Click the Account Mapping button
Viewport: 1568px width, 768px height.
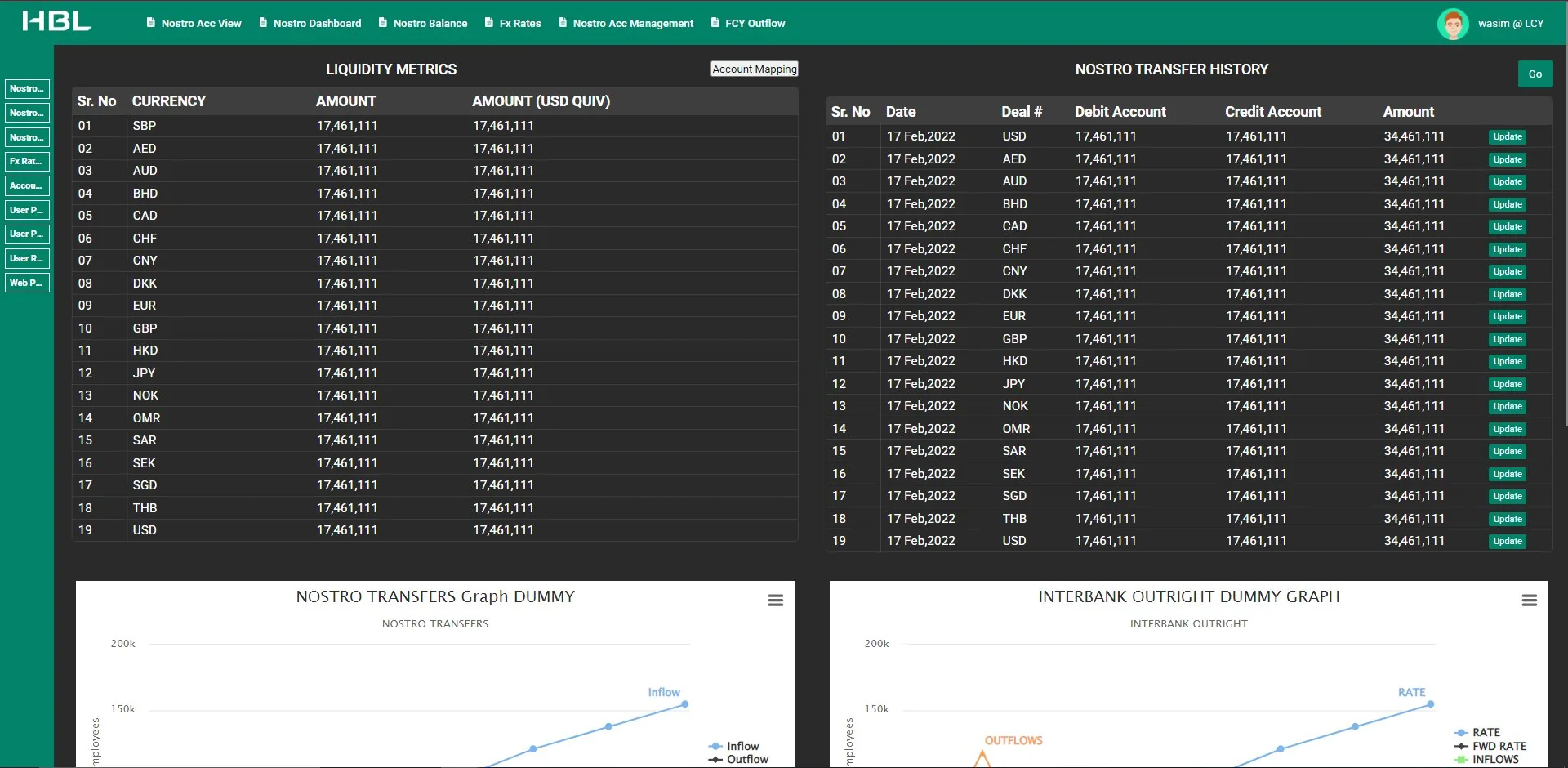[754, 69]
